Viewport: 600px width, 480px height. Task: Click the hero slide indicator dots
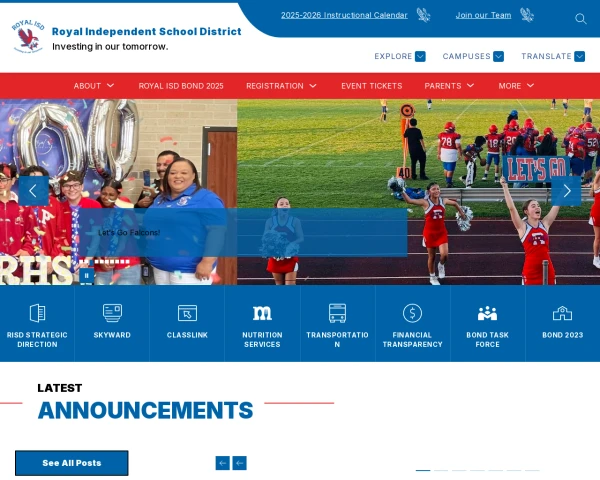point(104,262)
